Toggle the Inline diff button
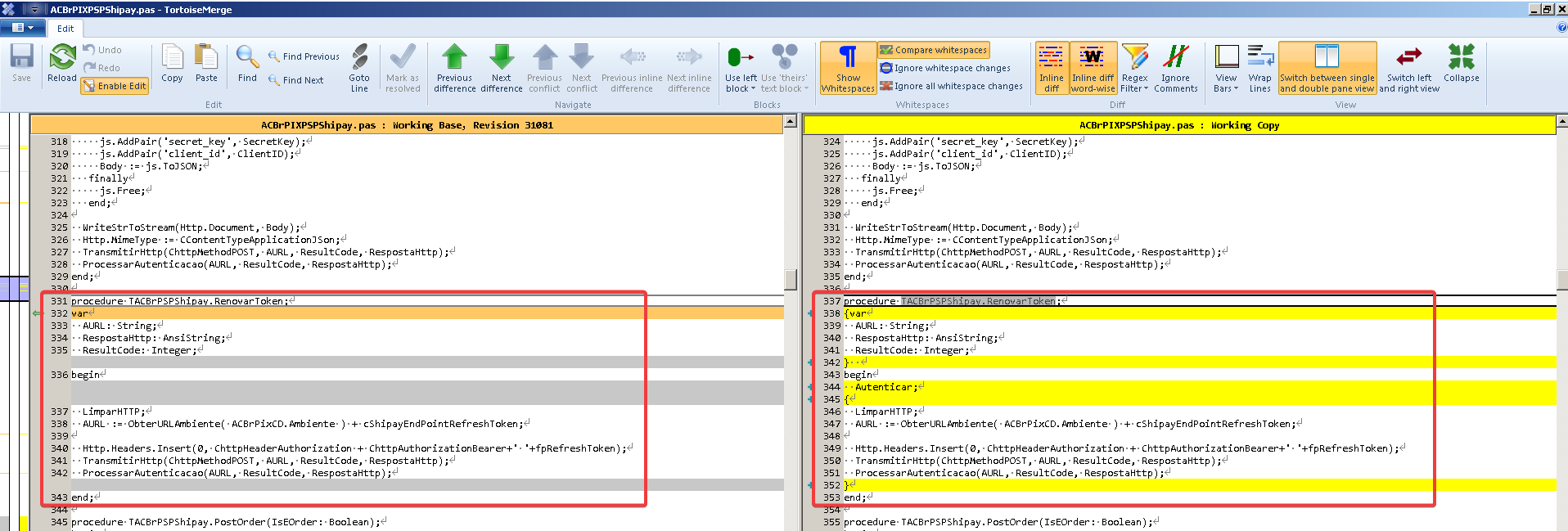The width and height of the screenshot is (1568, 531). tap(1052, 68)
